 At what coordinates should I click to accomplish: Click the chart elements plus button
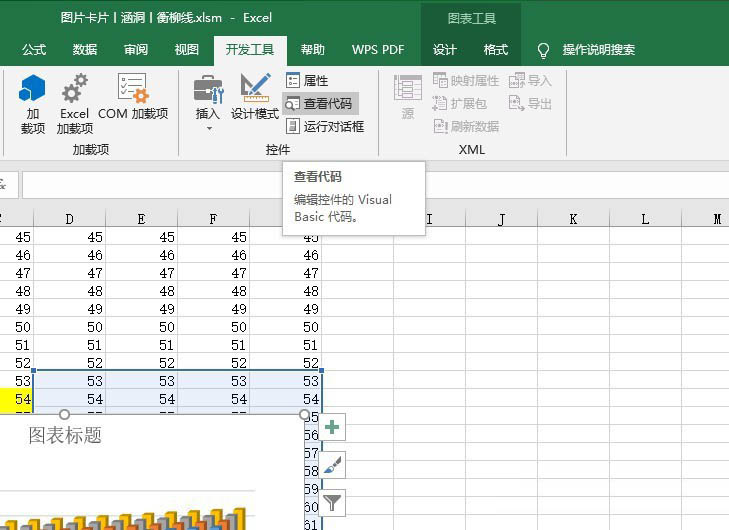pos(332,427)
